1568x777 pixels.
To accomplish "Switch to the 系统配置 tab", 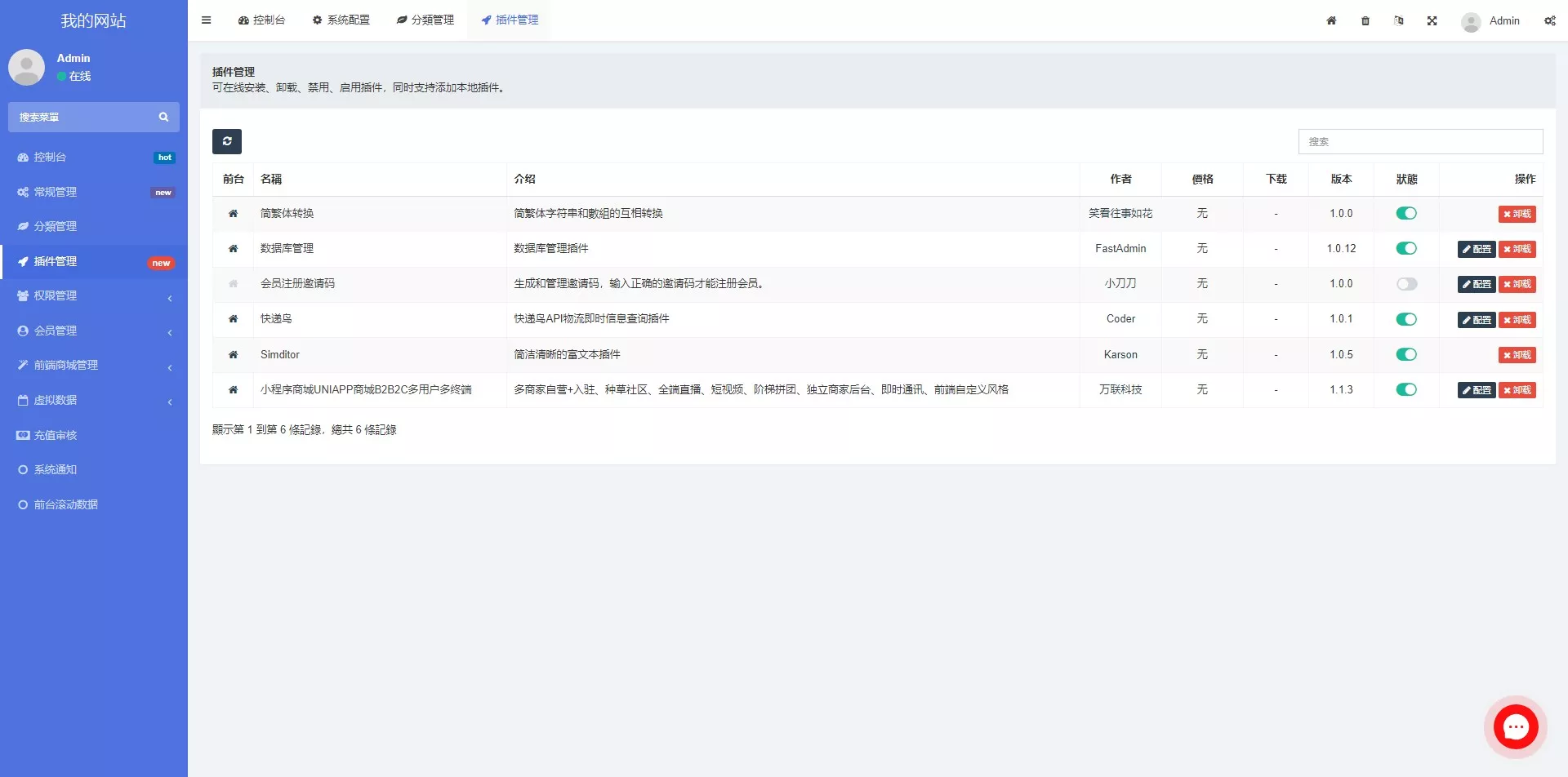I will pos(341,20).
